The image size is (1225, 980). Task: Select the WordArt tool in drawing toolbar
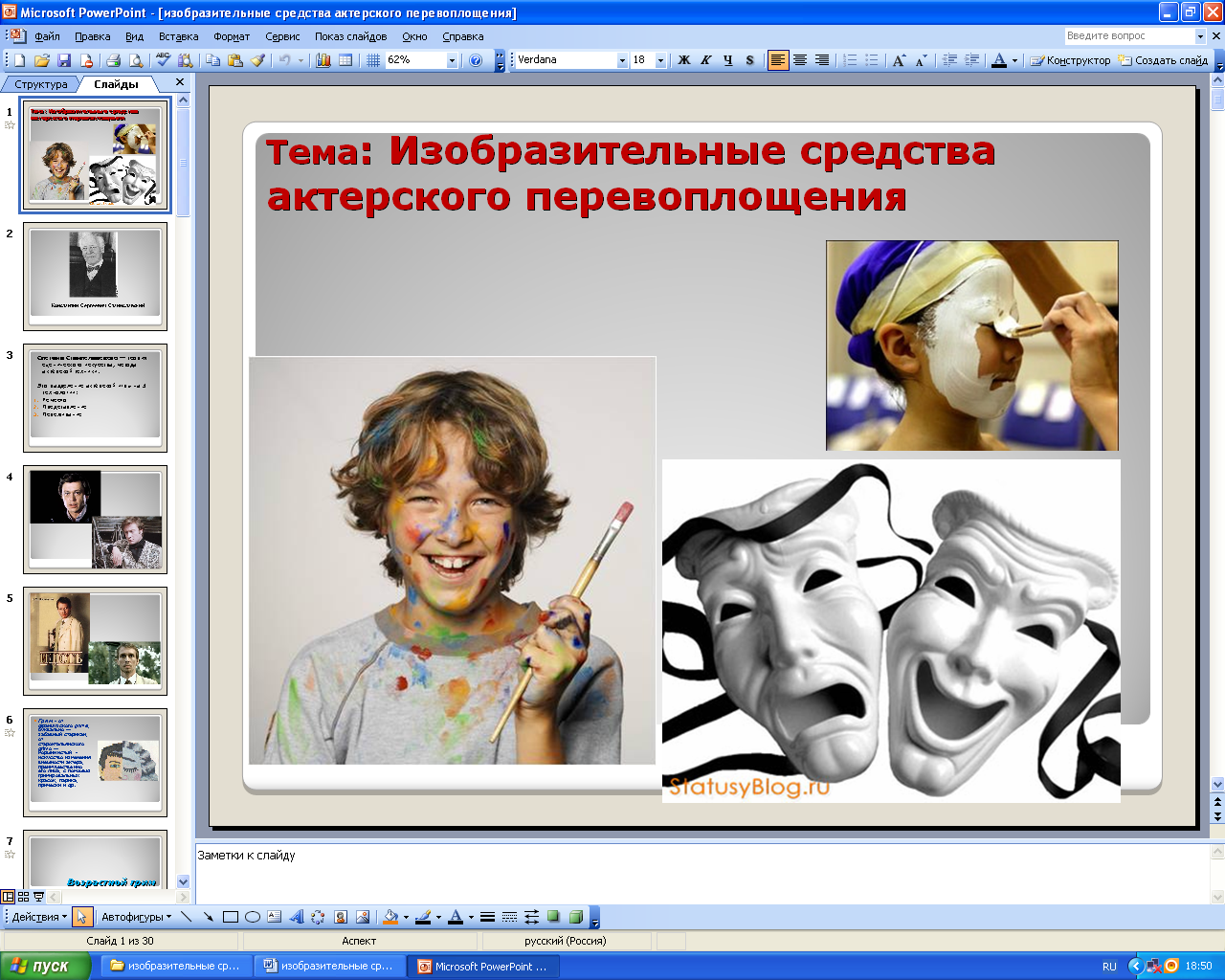click(x=296, y=917)
